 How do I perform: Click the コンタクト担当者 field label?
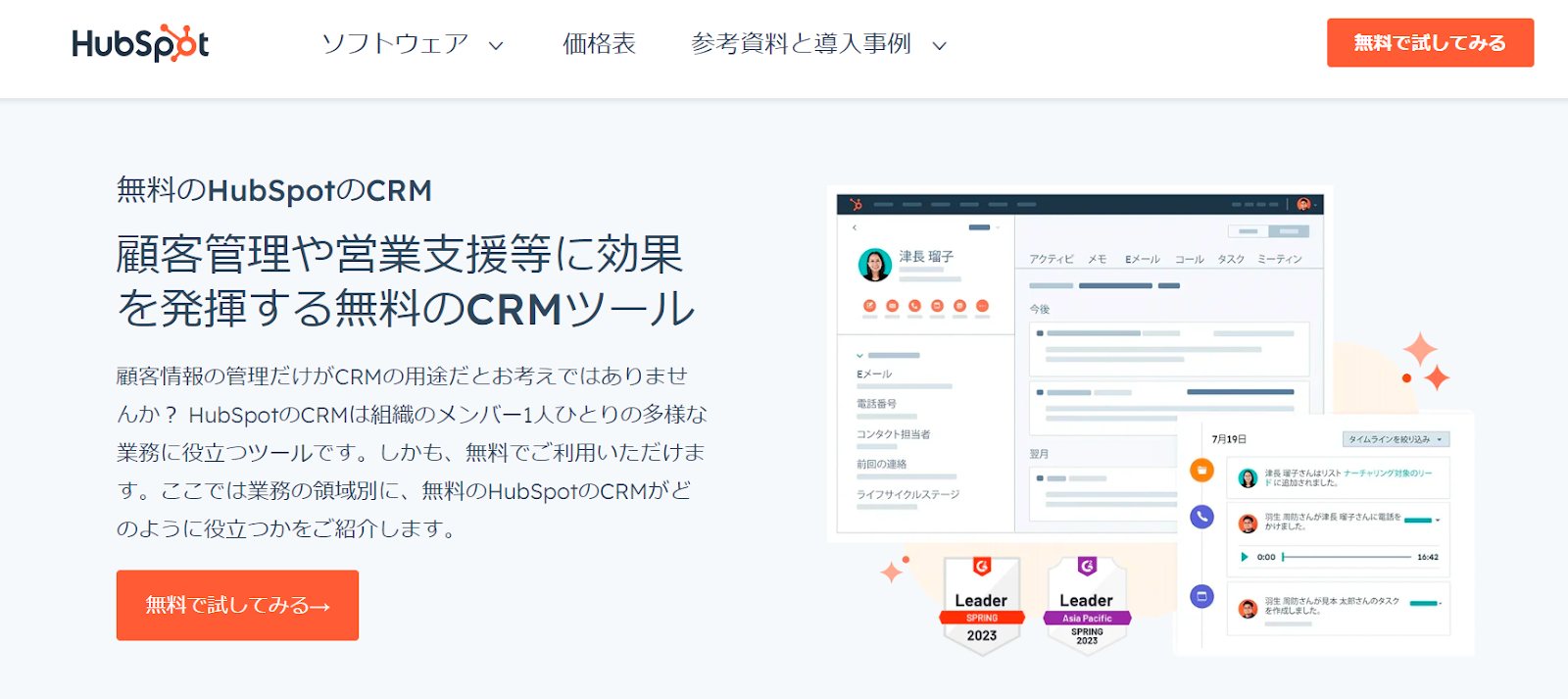click(894, 434)
